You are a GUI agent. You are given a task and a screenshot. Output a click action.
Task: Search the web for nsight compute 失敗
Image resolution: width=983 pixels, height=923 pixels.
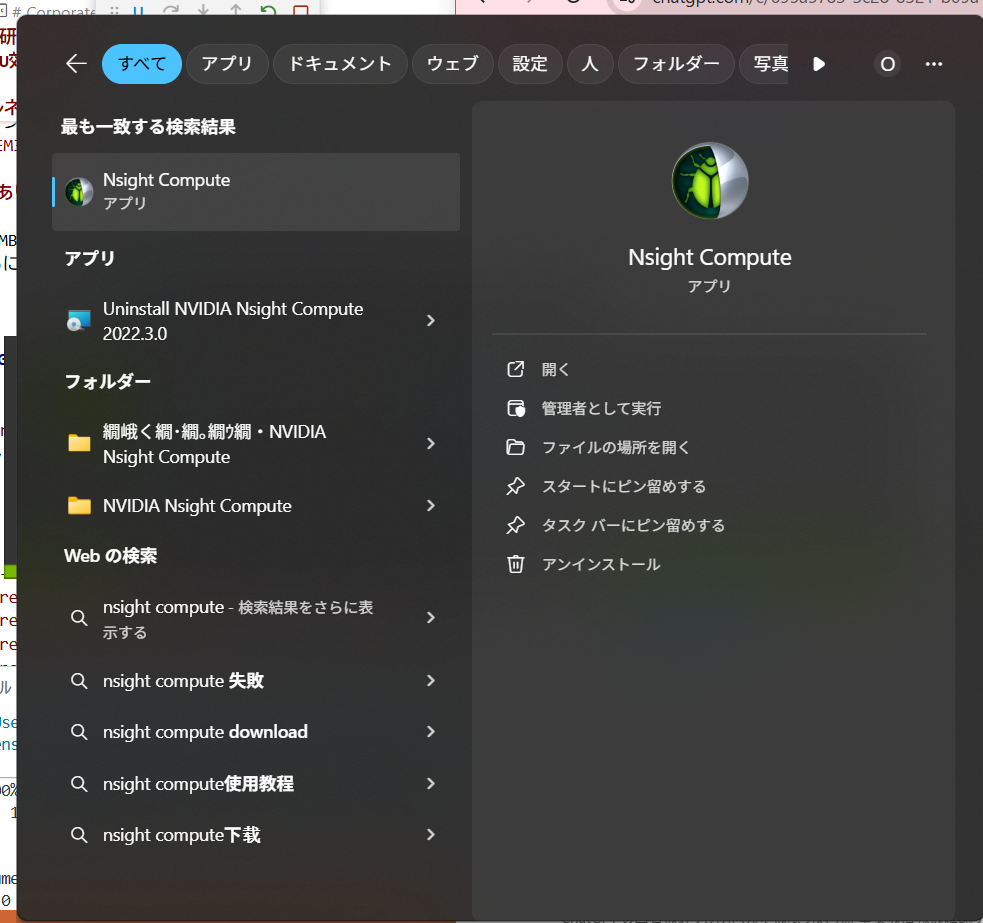point(256,680)
